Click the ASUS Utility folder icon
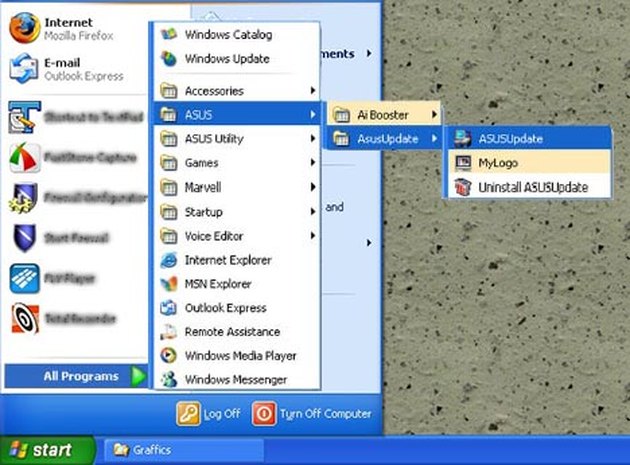Viewport: 630px width, 465px height. coord(169,139)
